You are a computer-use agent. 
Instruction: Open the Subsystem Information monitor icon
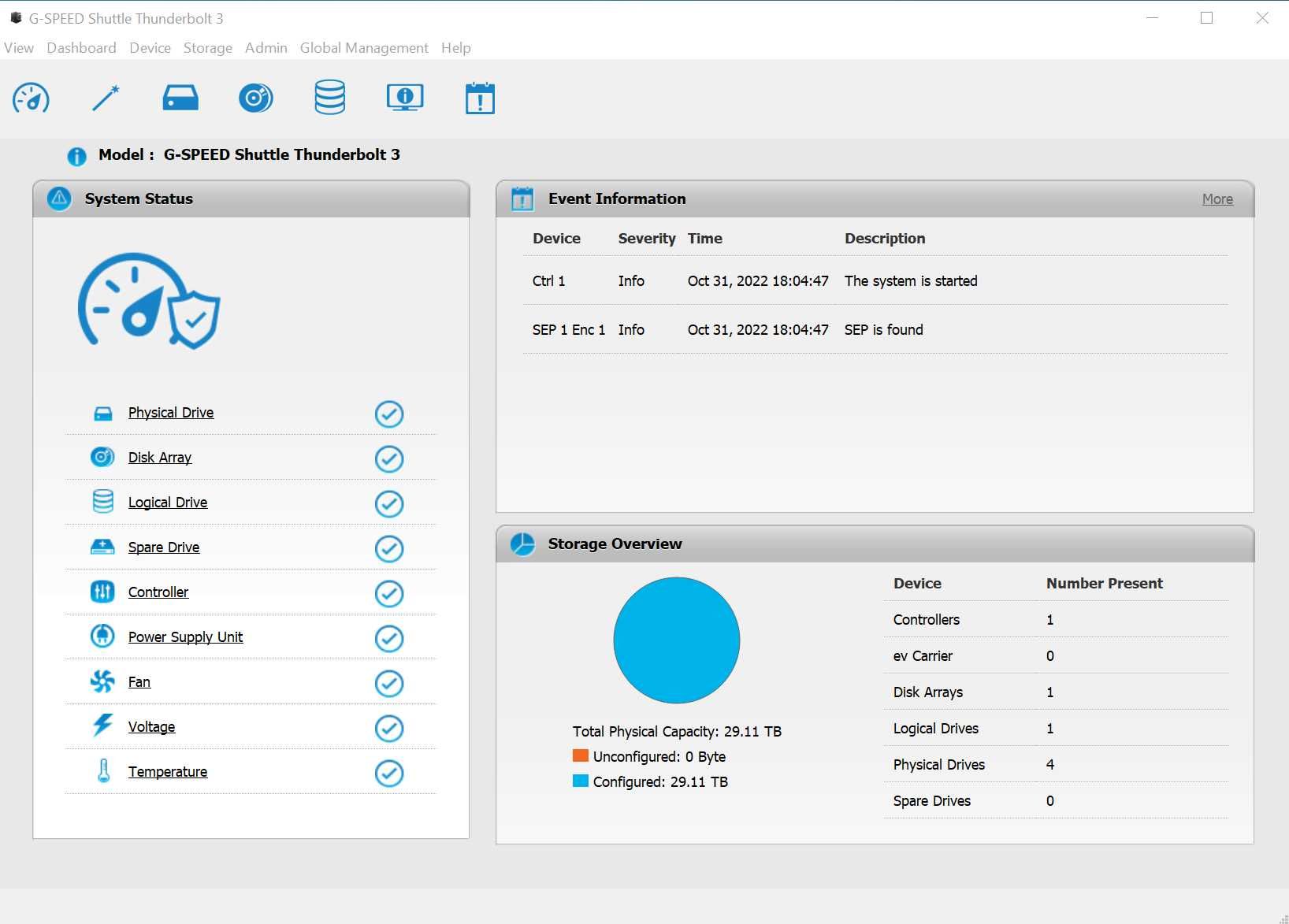pyautogui.click(x=405, y=98)
